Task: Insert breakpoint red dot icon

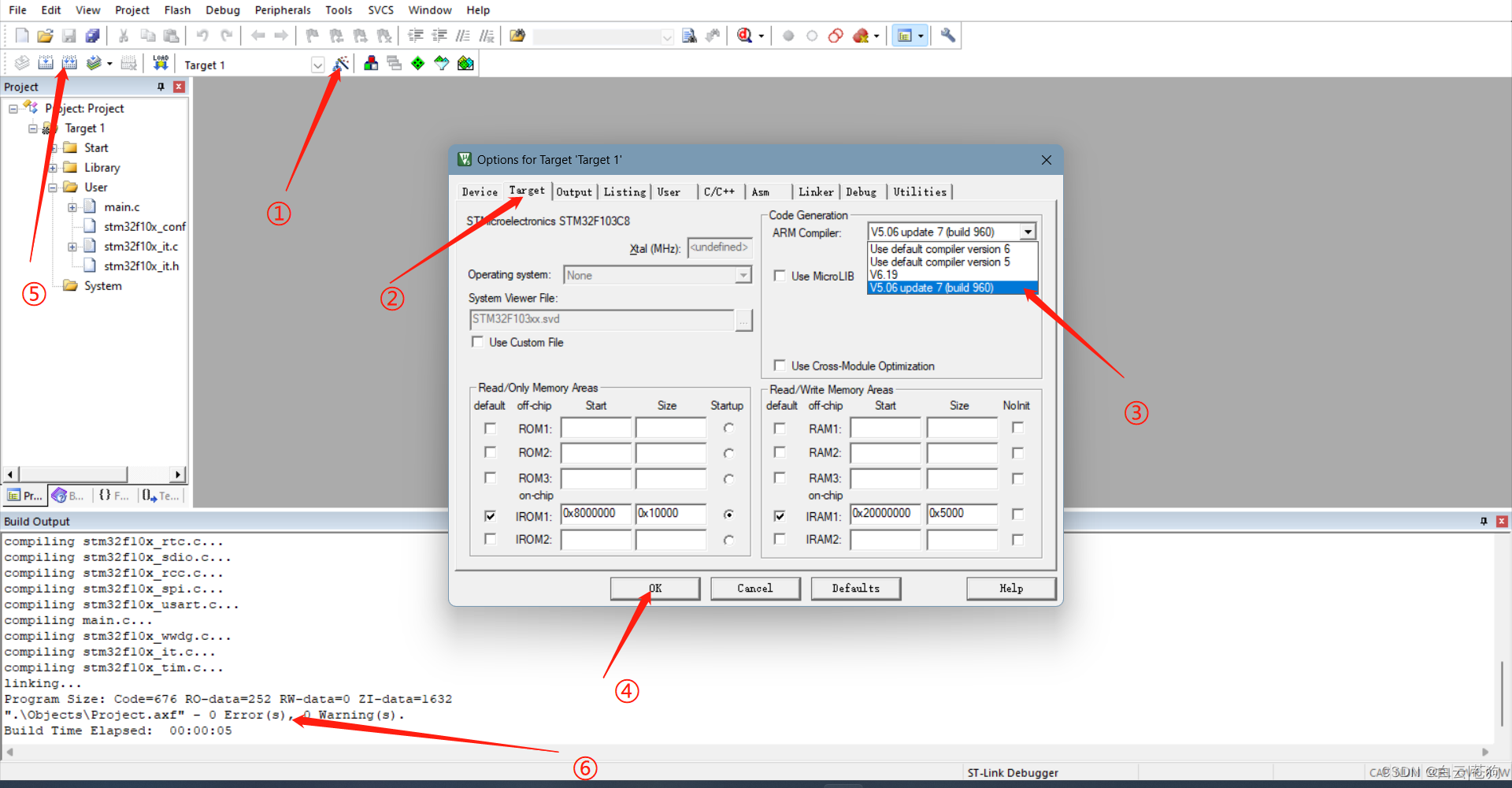Action: 788,35
